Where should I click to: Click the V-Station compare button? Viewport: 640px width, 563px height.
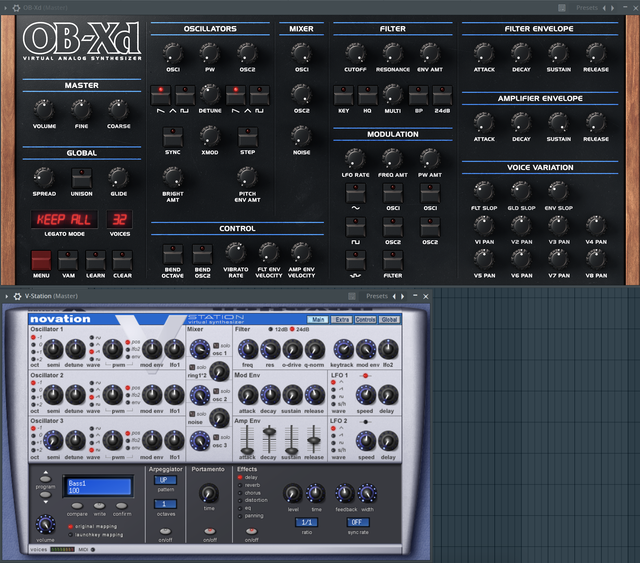77,506
